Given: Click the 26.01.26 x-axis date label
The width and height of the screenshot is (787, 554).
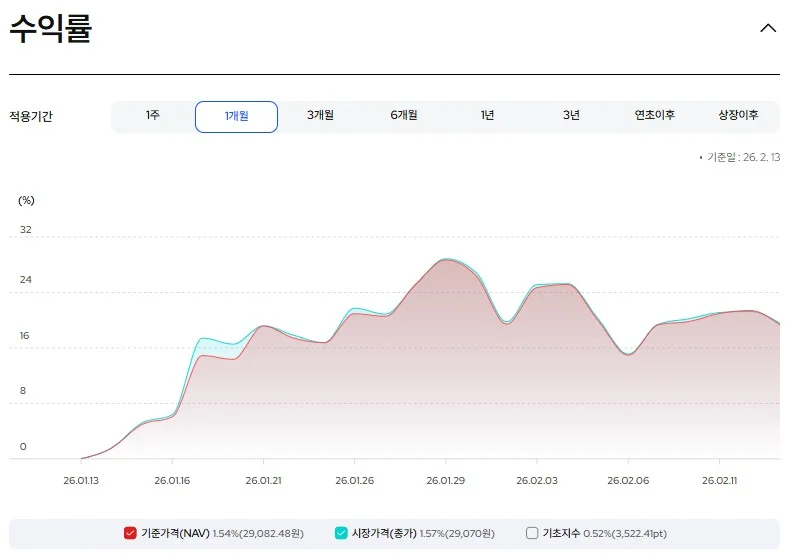Looking at the screenshot, I should (x=355, y=480).
